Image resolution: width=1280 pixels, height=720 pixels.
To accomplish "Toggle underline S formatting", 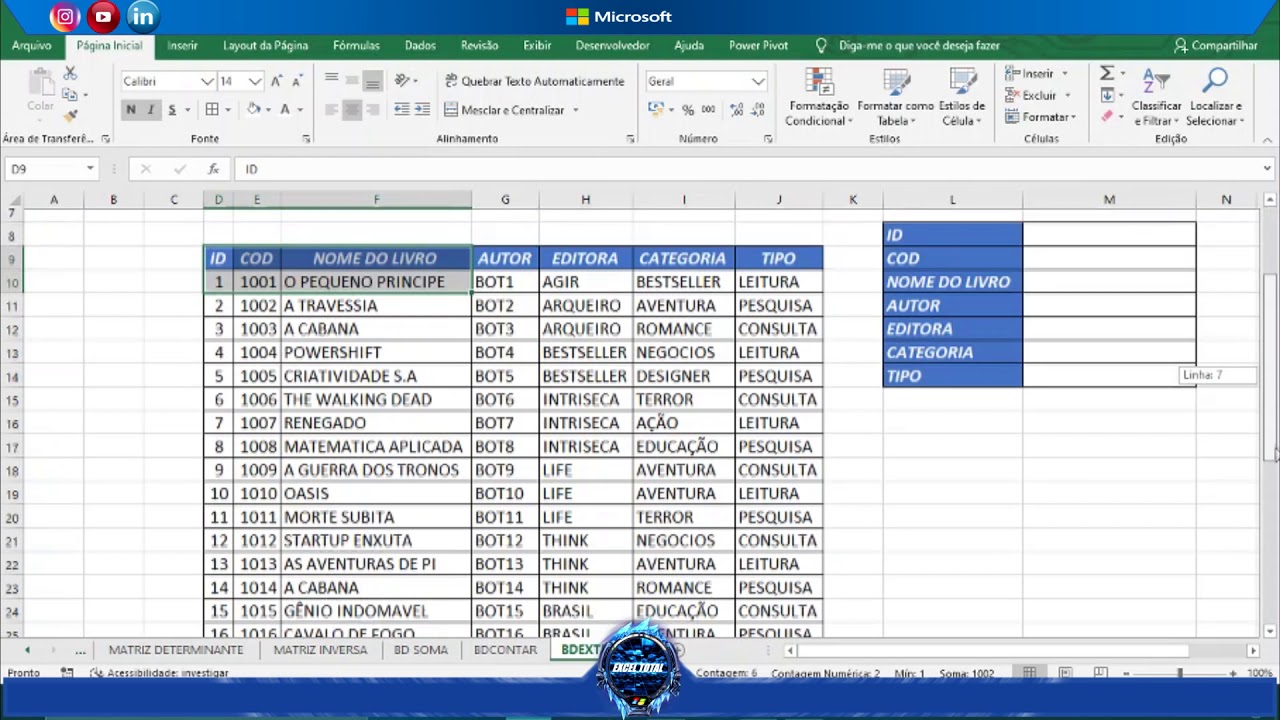I will coord(172,110).
